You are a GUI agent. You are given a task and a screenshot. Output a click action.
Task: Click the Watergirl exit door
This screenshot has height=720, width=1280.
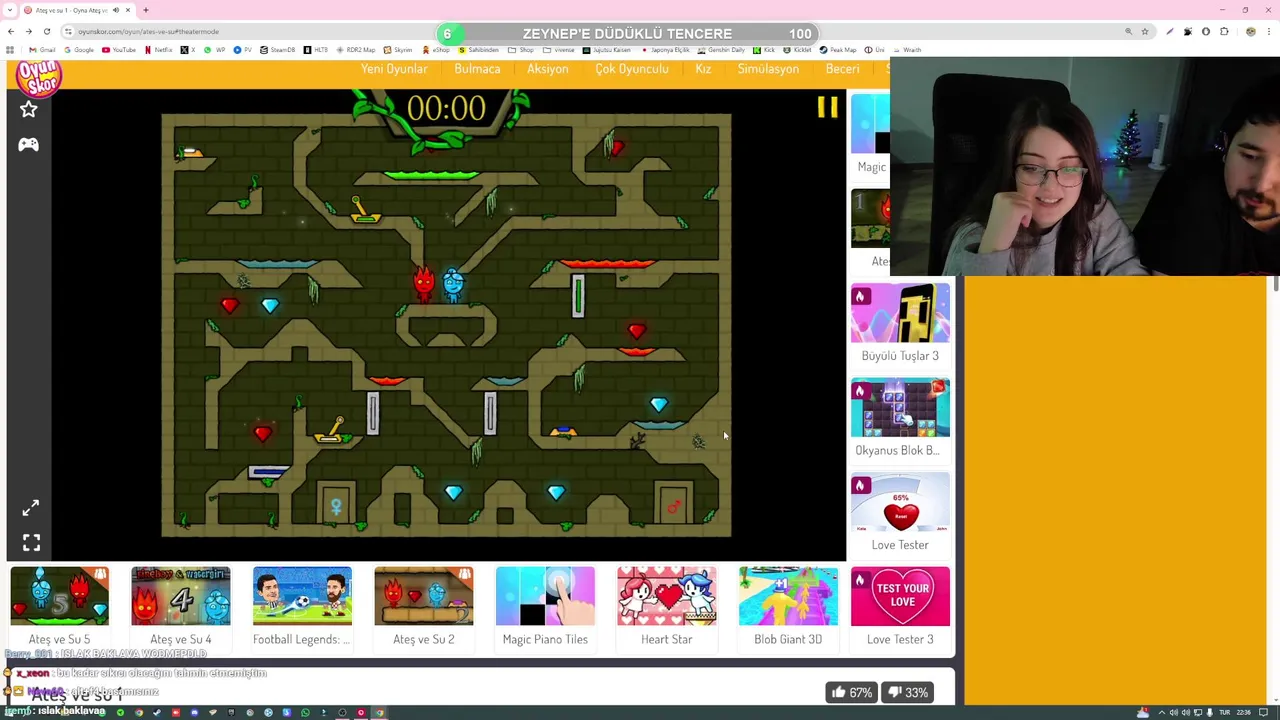pyautogui.click(x=336, y=503)
